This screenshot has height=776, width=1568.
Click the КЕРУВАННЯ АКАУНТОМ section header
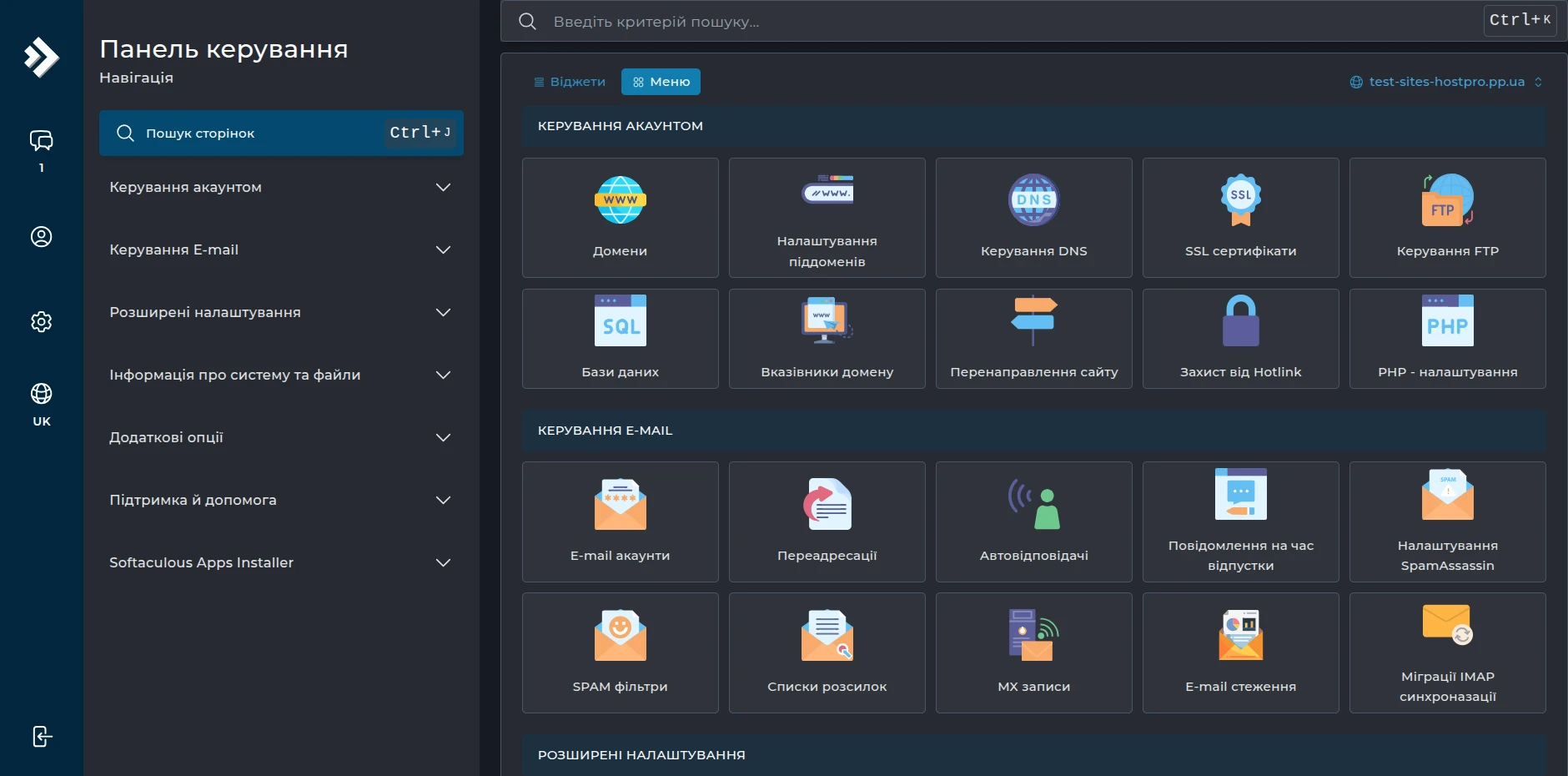1033,126
